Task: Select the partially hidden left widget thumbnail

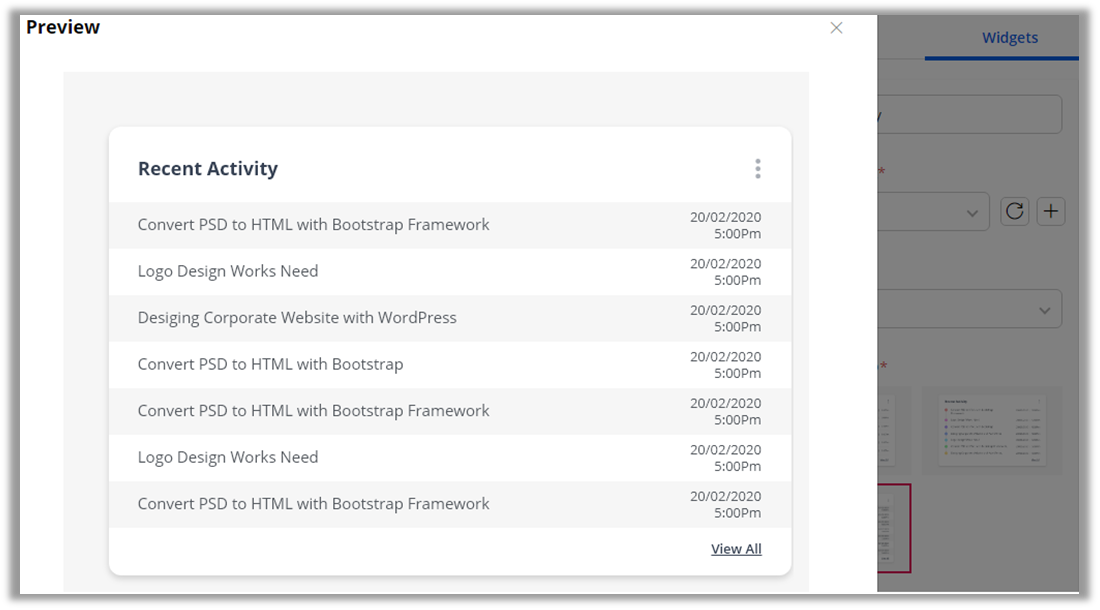Action: click(884, 429)
